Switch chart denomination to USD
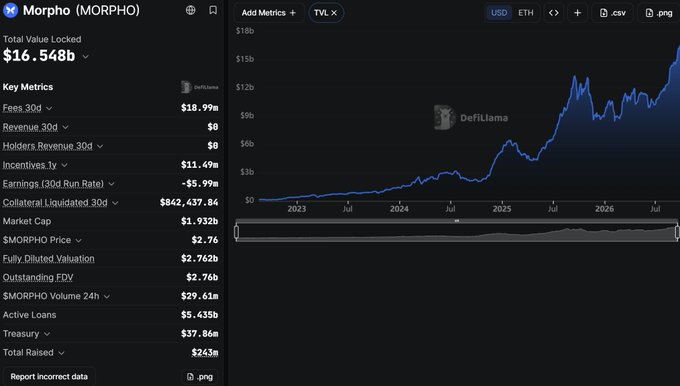The width and height of the screenshot is (680, 386). 499,13
